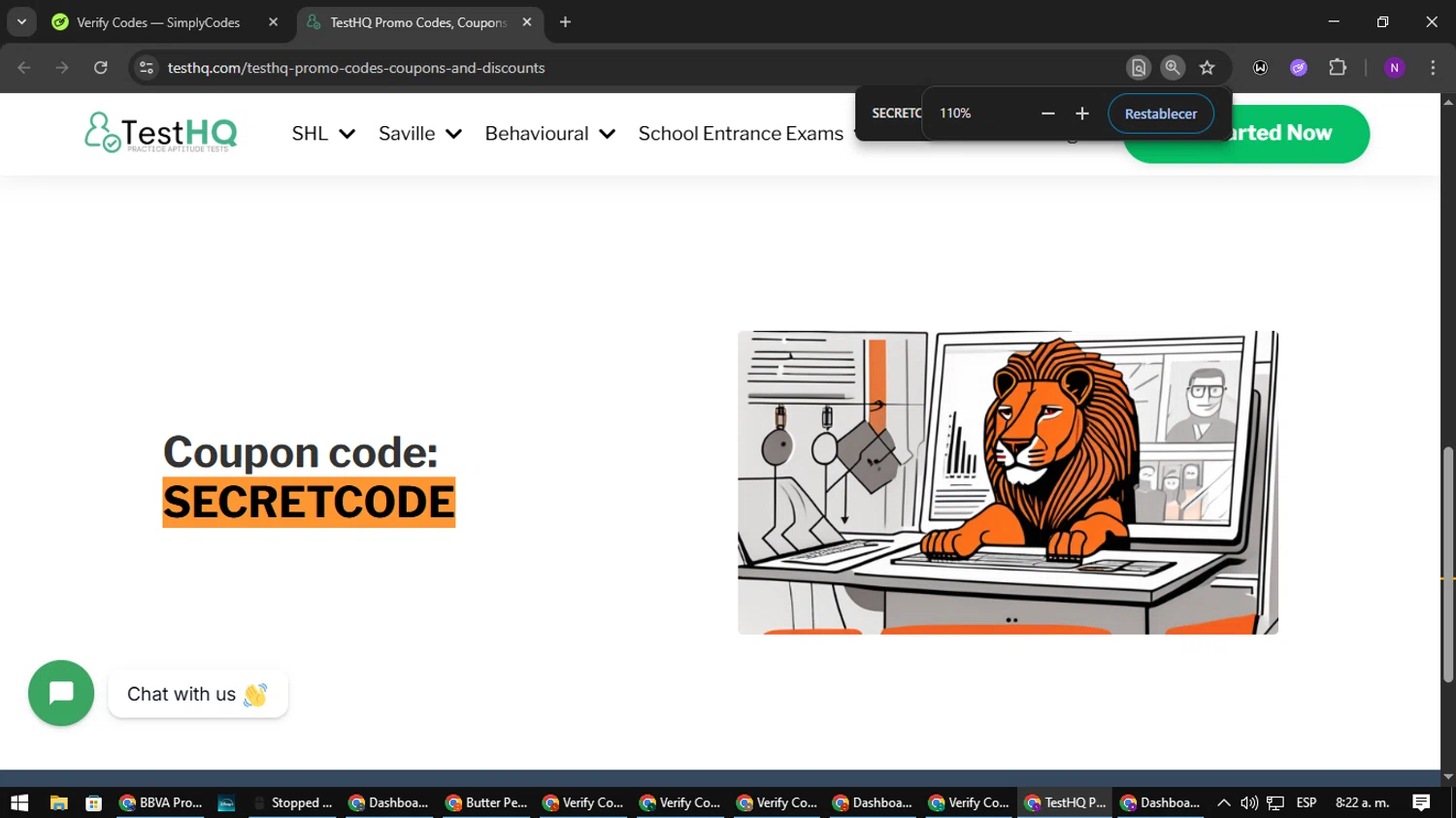This screenshot has height=818, width=1456.
Task: Go forward to the next page
Action: click(x=62, y=68)
